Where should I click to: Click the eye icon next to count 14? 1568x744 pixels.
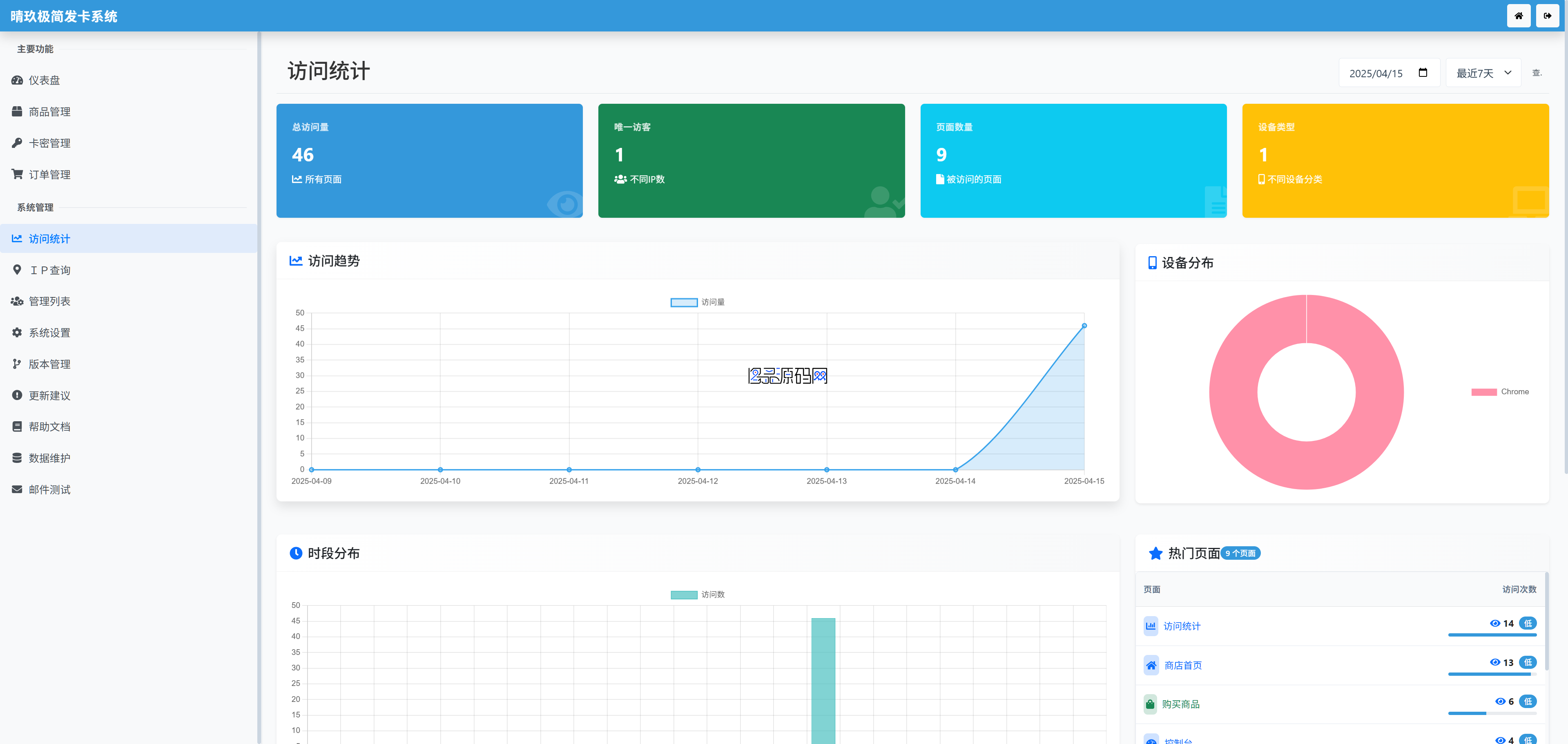pyautogui.click(x=1494, y=623)
